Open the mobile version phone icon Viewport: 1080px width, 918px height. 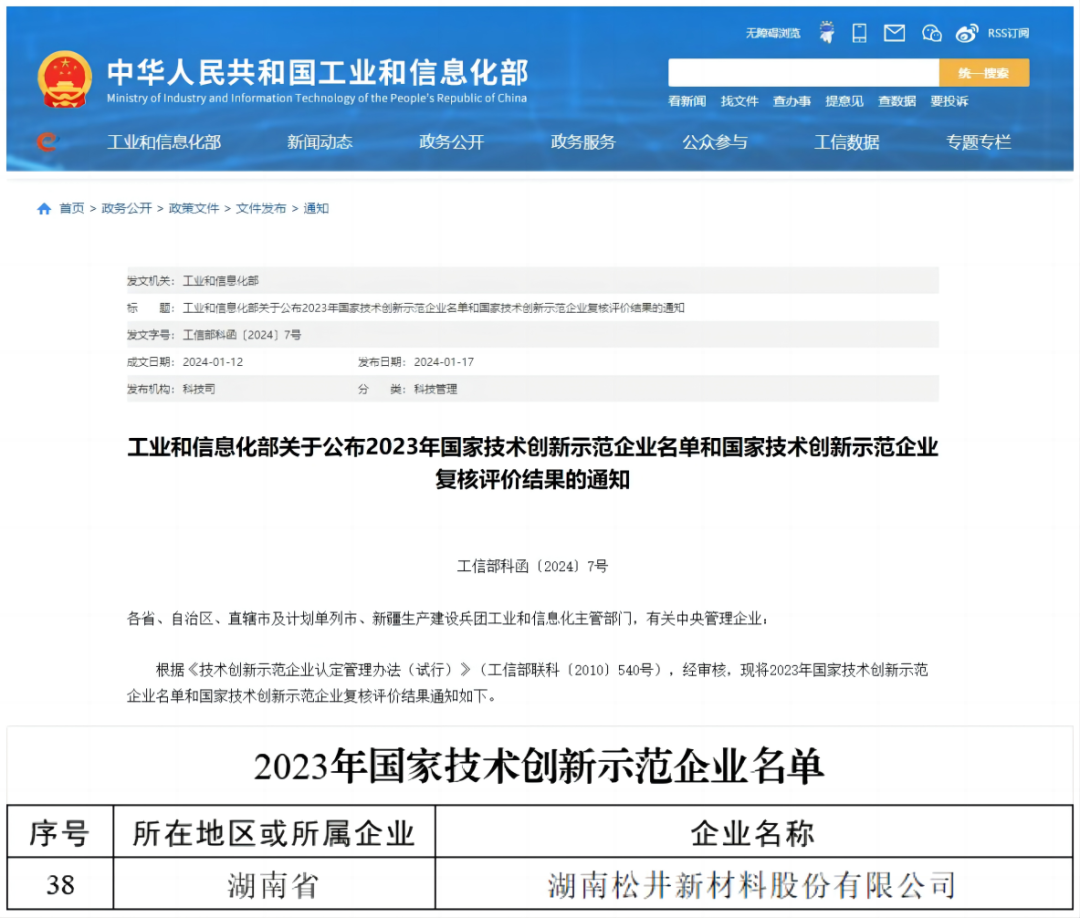[x=859, y=32]
